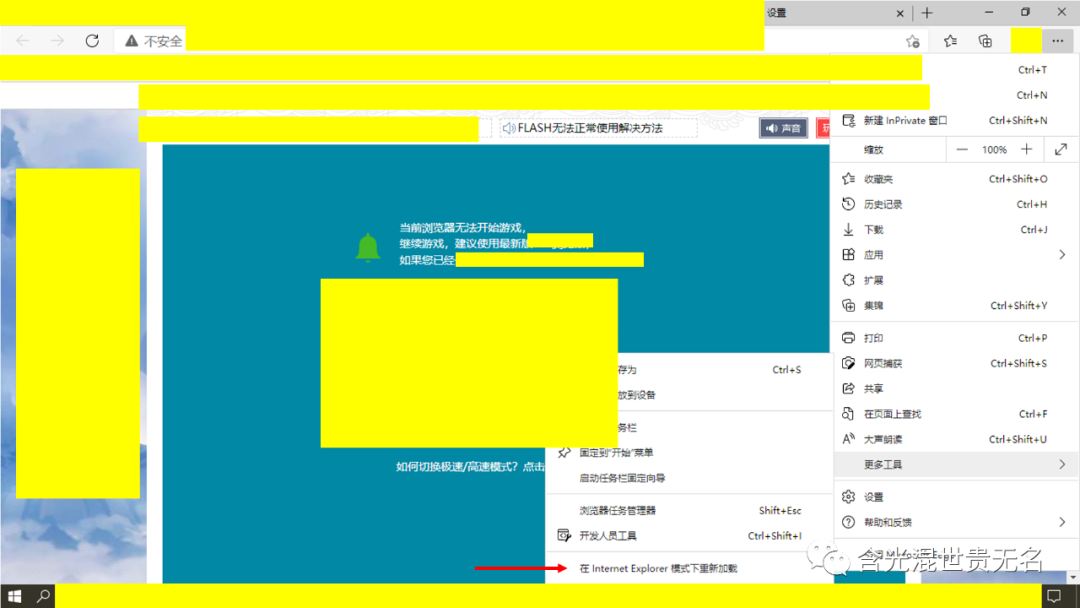Click the 不安全 site security warning
The height and width of the screenshot is (608, 1080).
click(153, 41)
